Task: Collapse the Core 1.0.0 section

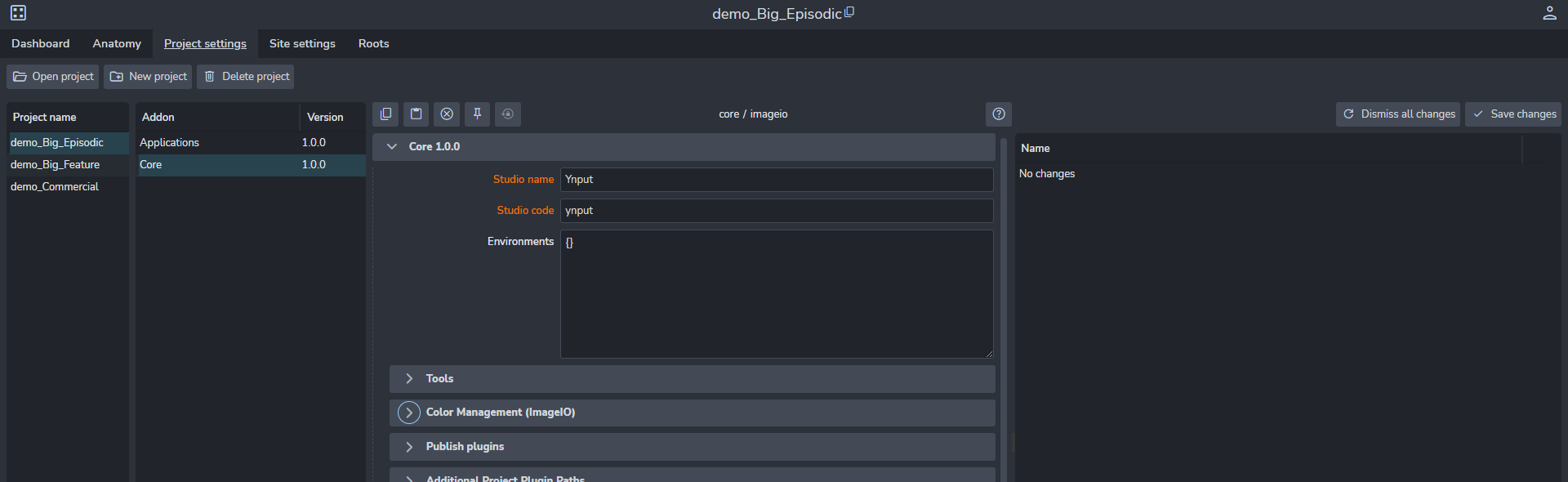Action: [x=392, y=147]
